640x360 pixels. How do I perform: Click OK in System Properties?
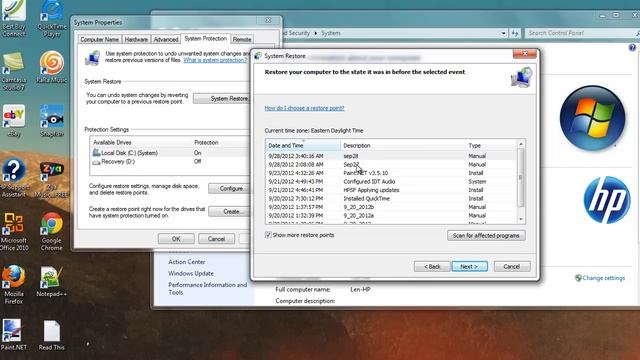click(x=176, y=239)
